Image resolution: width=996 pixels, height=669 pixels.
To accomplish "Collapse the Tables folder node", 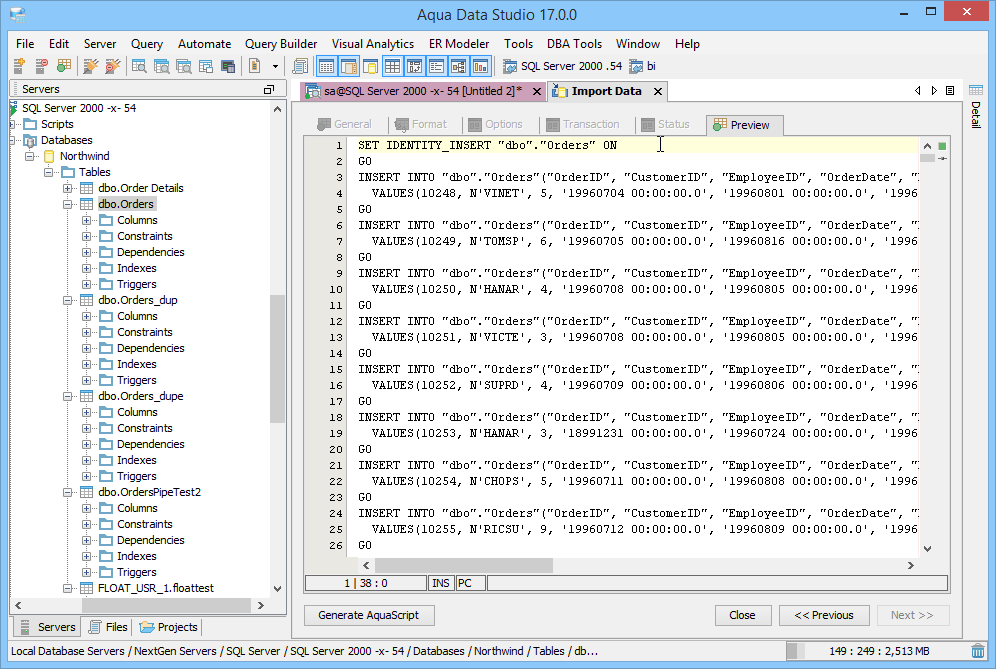I will pos(48,172).
